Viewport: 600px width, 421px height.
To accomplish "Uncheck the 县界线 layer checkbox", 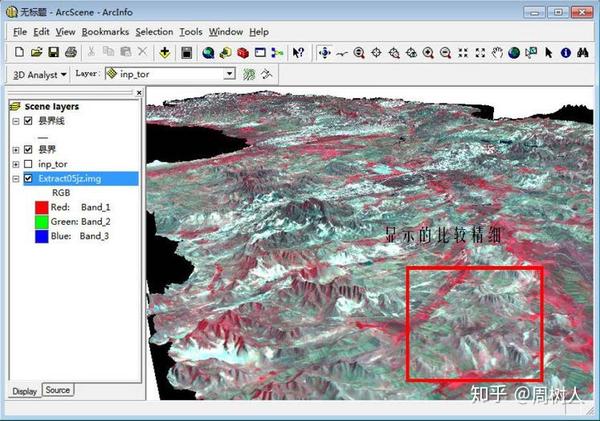I will (28, 121).
